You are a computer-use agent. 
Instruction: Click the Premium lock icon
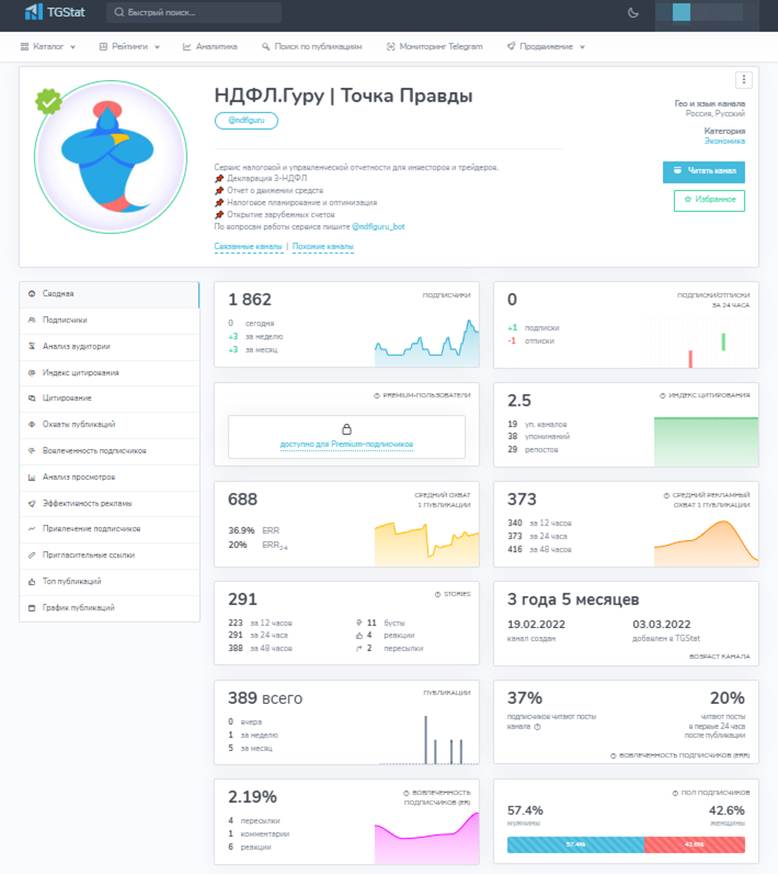(x=347, y=429)
